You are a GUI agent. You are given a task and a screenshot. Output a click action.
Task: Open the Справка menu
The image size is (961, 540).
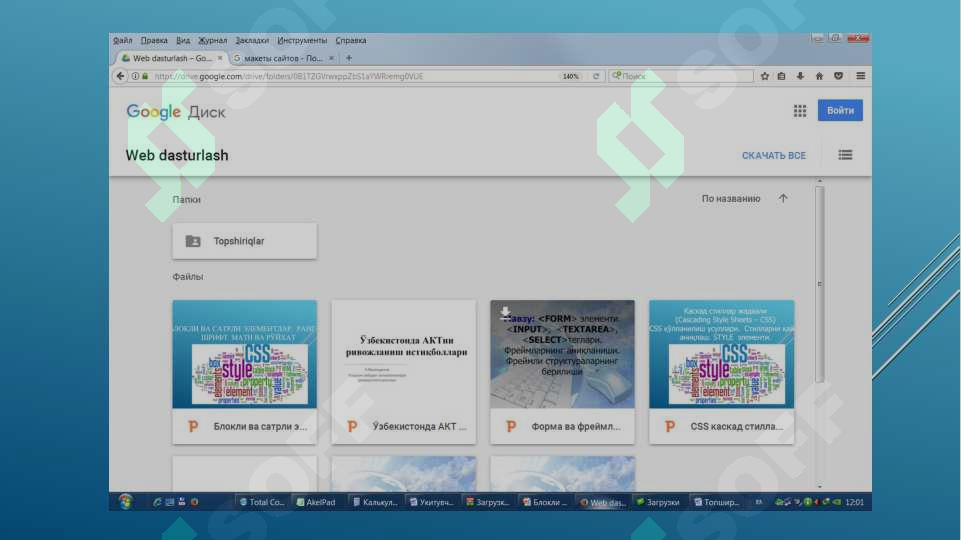(351, 40)
